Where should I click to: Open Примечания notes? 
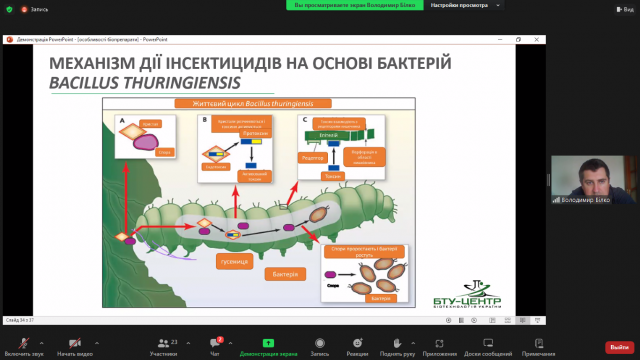click(x=538, y=347)
